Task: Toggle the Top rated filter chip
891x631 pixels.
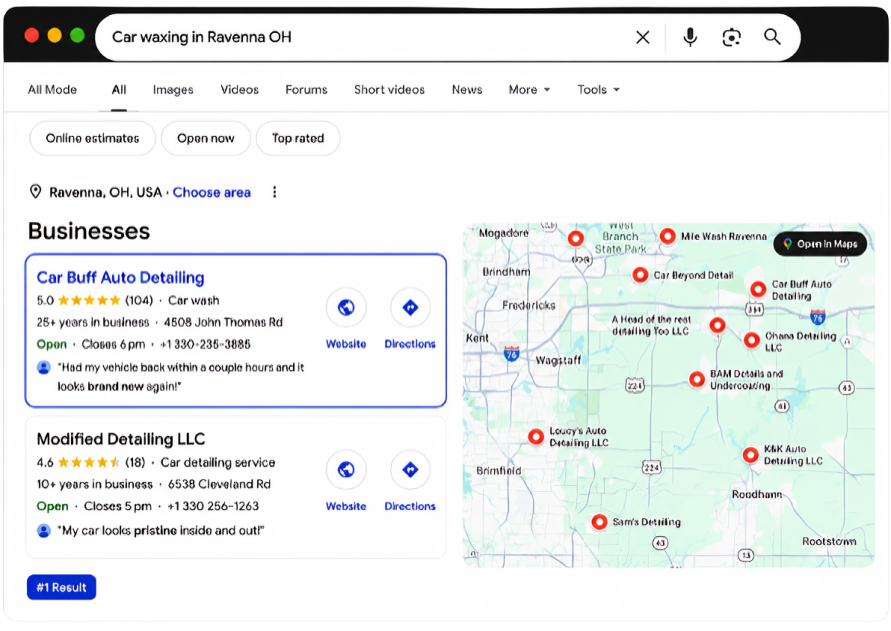Action: tap(298, 138)
